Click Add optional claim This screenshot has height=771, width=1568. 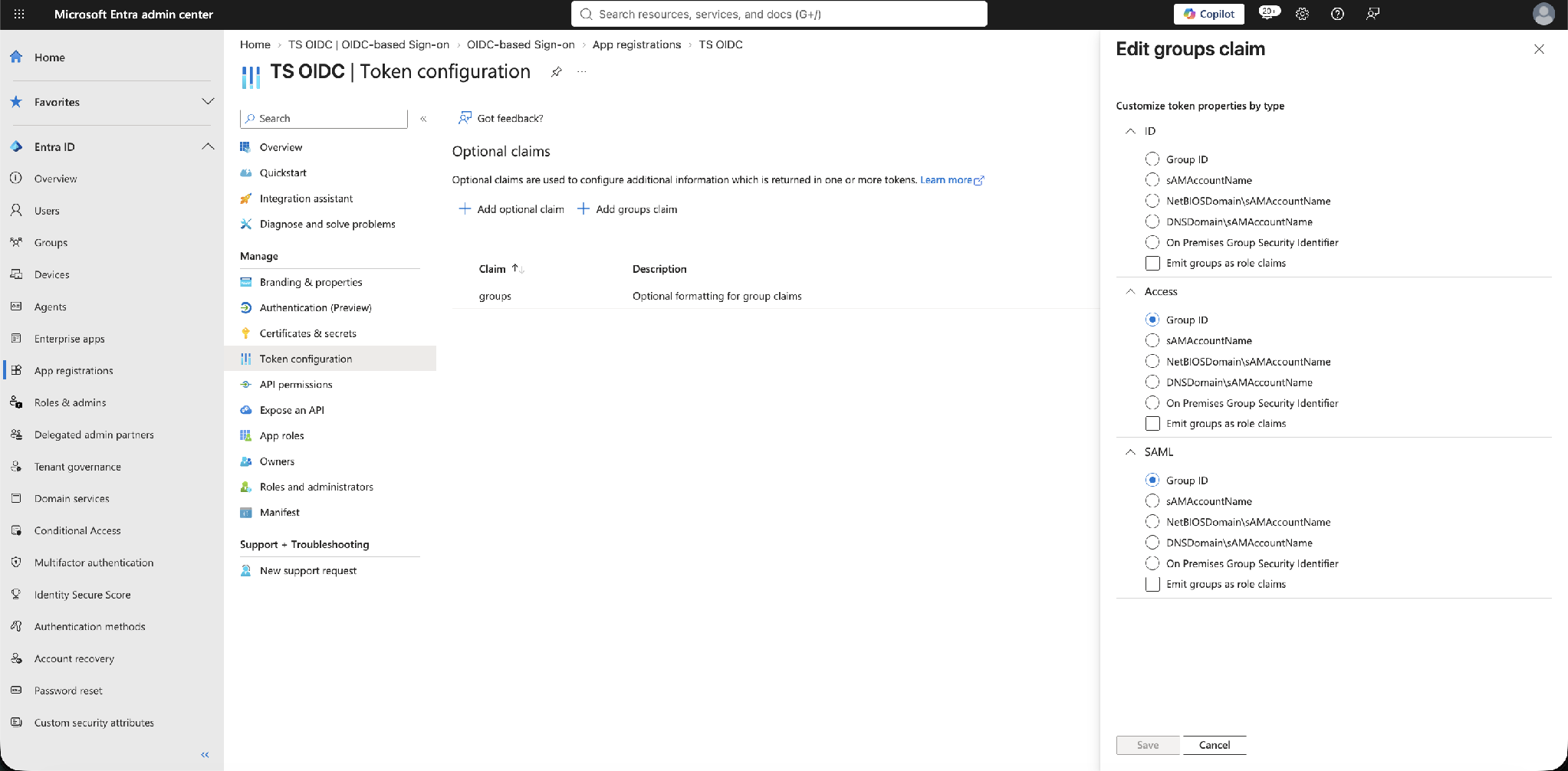[x=511, y=209]
